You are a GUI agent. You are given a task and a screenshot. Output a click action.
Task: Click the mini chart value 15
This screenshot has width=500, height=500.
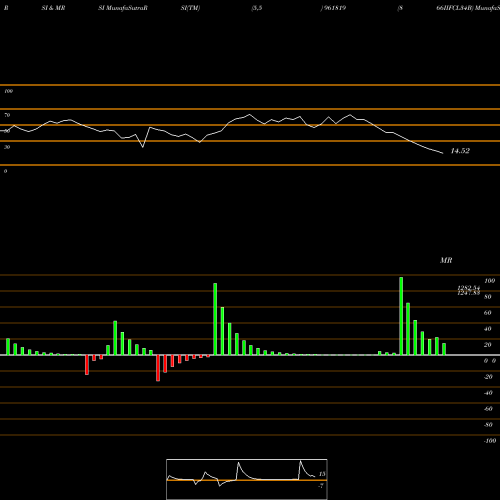point(322,474)
